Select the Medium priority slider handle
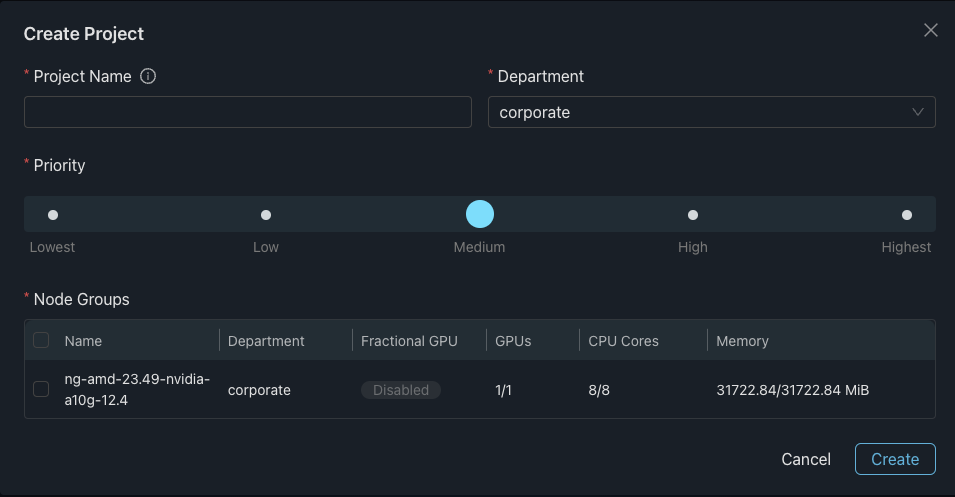955x497 pixels. pyautogui.click(x=480, y=214)
